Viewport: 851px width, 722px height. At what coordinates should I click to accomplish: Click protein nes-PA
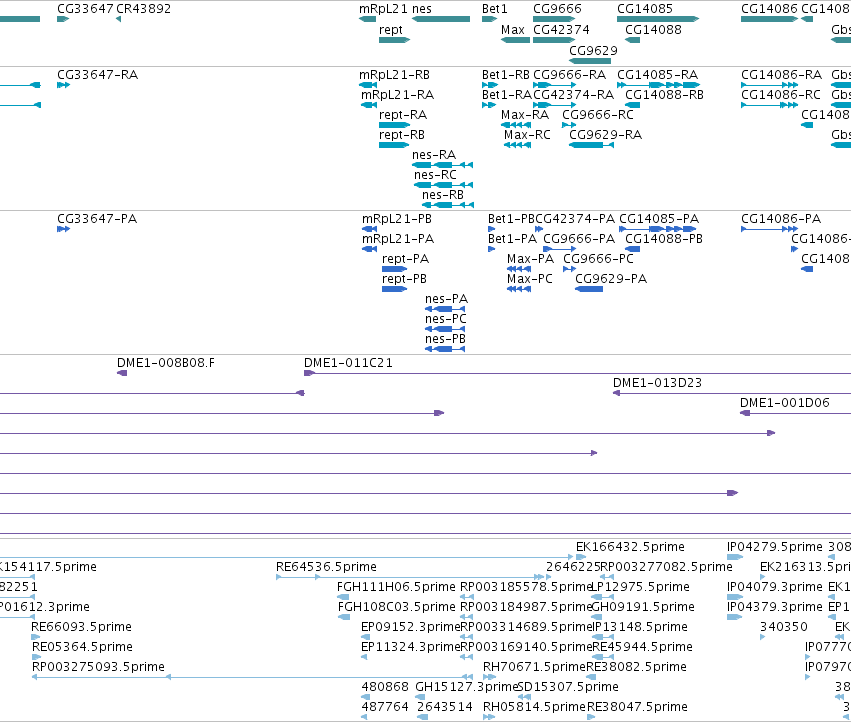coord(447,299)
